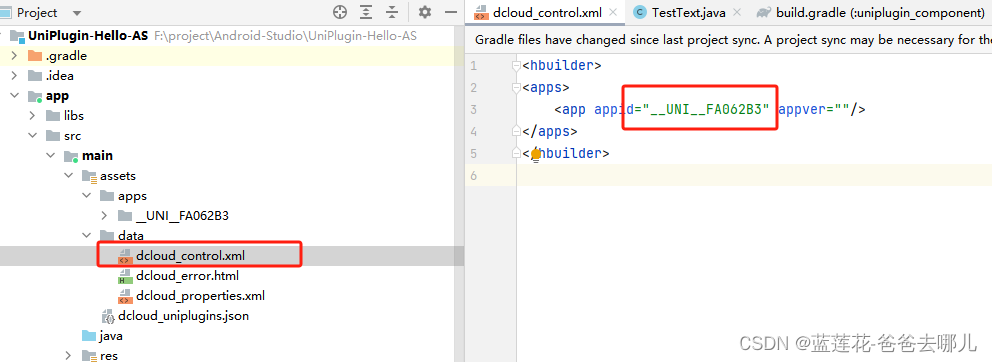The height and width of the screenshot is (362, 992).
Task: Select the java folder
Action: pos(111,335)
